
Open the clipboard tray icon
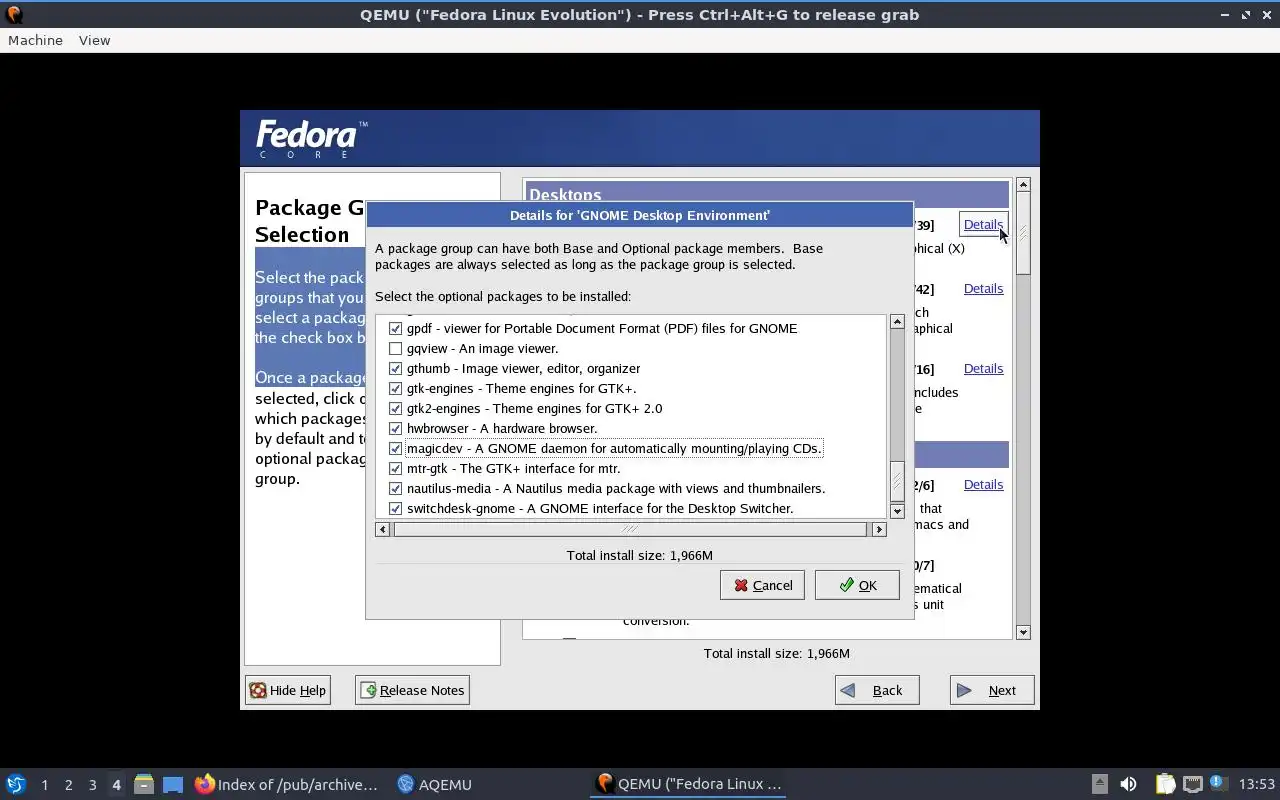1165,784
